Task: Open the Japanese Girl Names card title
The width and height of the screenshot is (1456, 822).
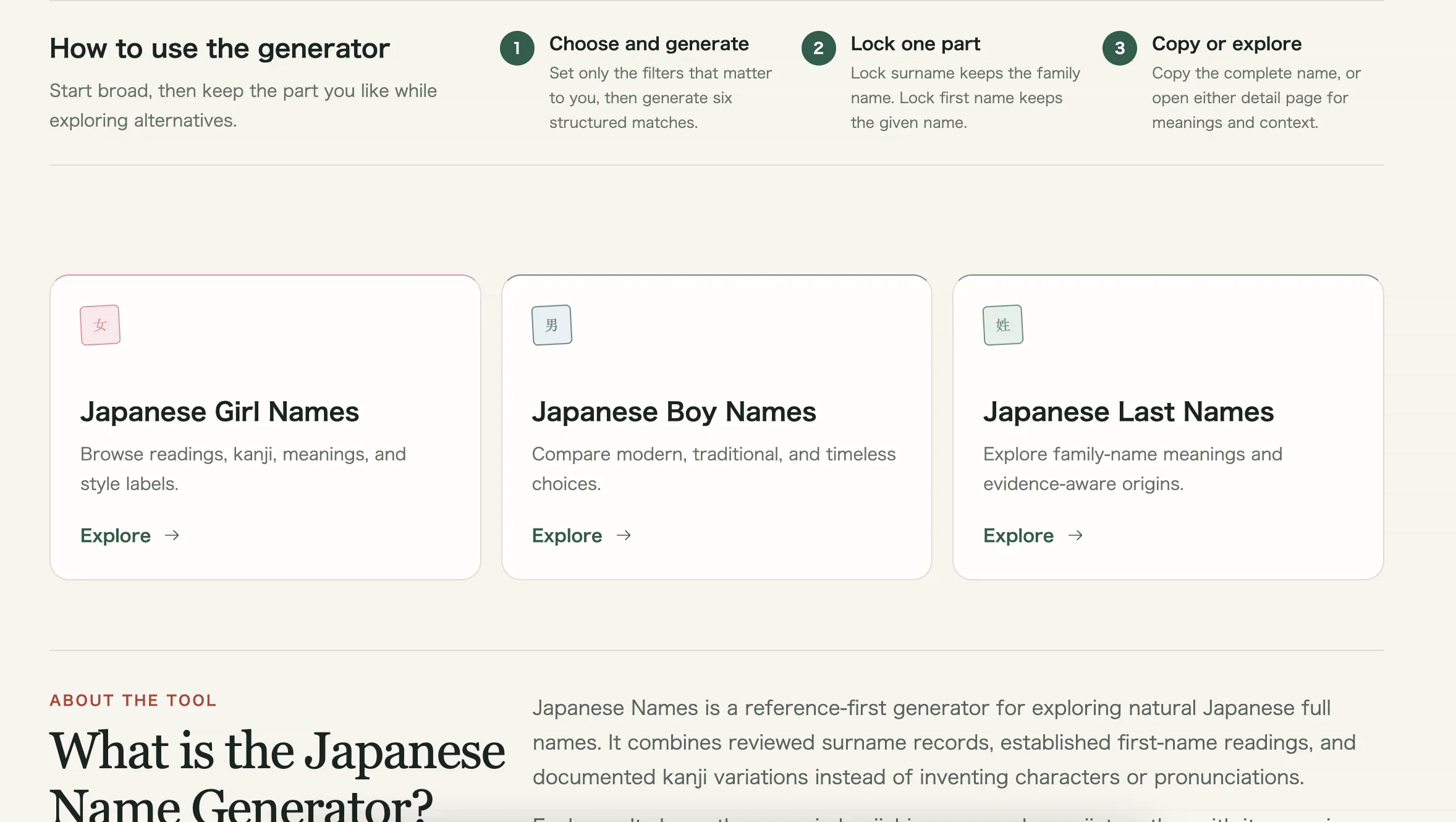Action: (x=219, y=412)
